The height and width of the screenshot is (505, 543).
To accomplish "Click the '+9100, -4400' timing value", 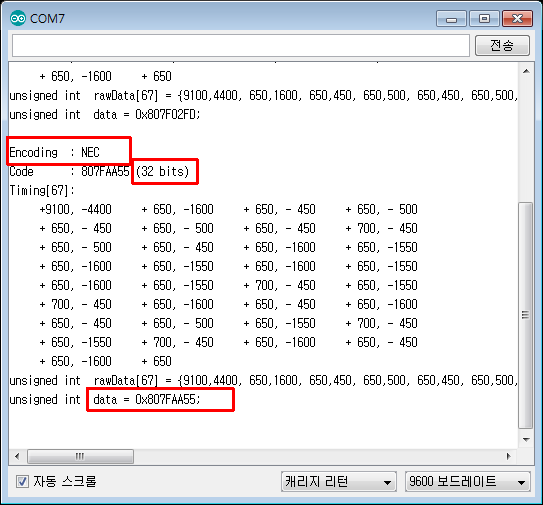I will pos(75,209).
